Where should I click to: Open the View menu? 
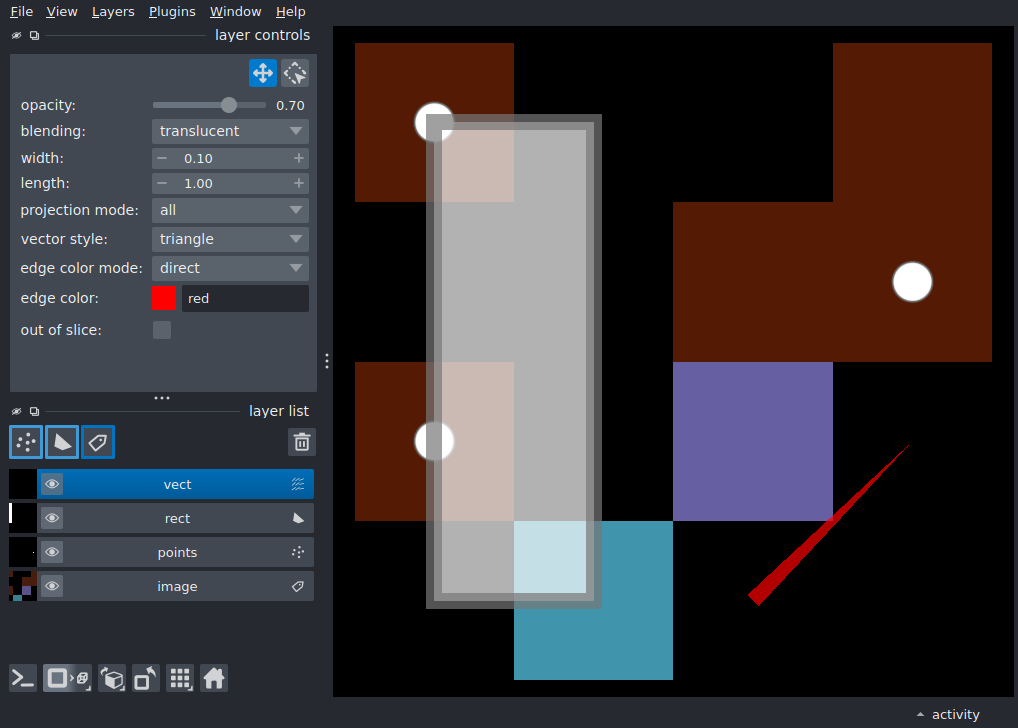point(62,12)
